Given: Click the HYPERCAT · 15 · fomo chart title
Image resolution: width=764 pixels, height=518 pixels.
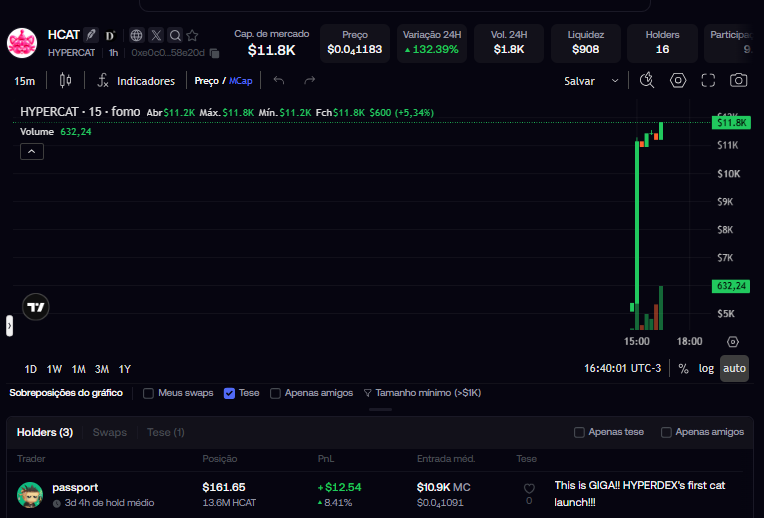Looking at the screenshot, I should [80, 112].
